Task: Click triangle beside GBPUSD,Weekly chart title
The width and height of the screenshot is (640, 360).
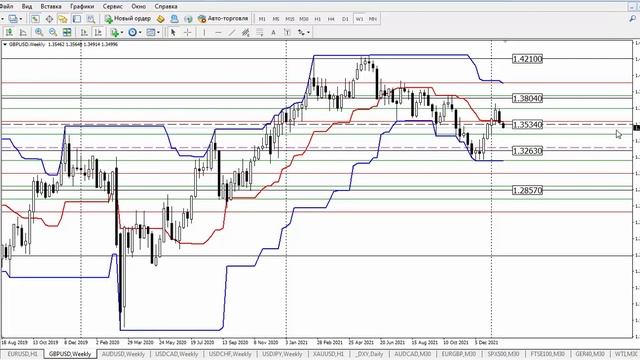Action: 5,44
